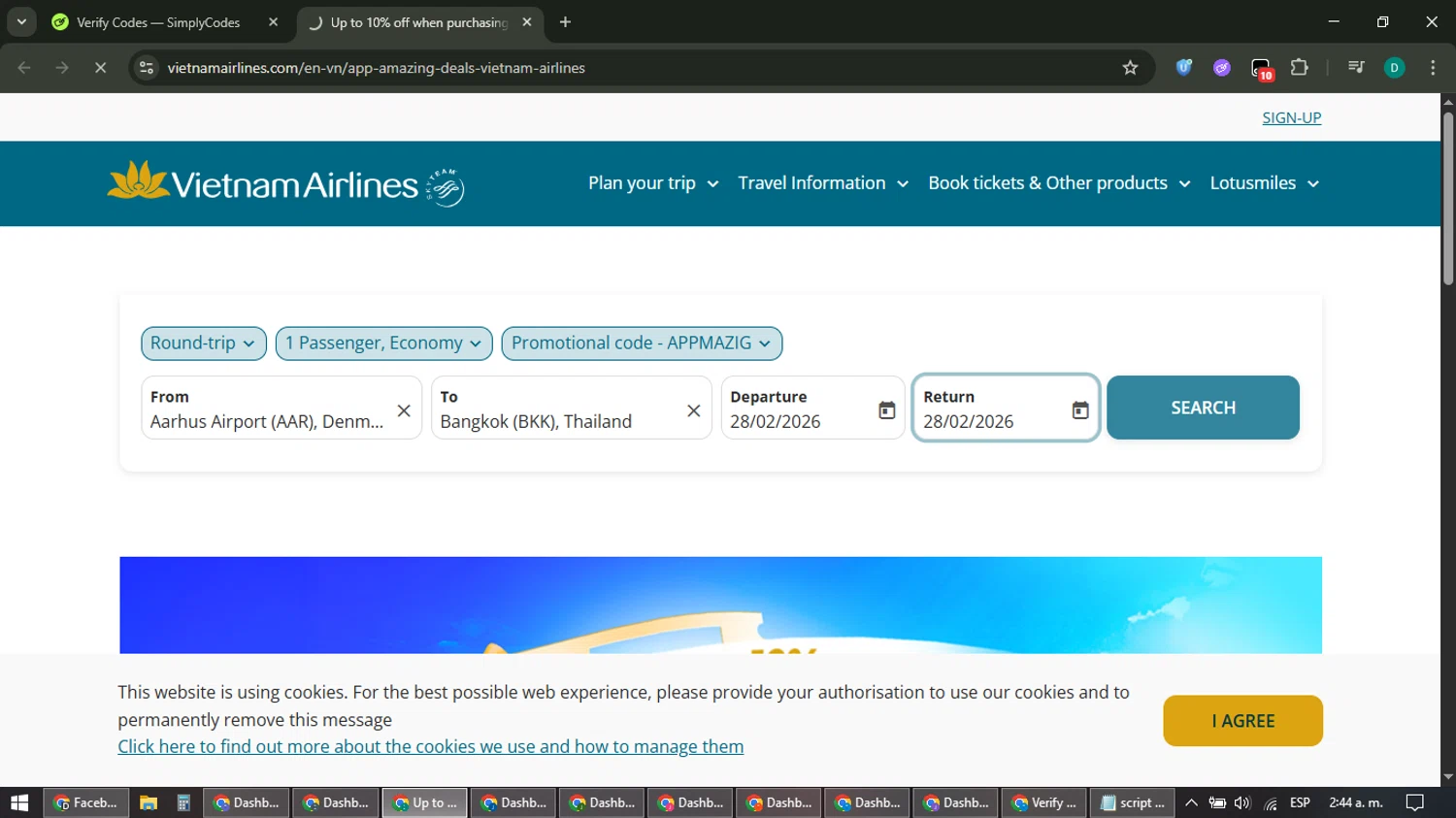Viewport: 1456px width, 818px height.
Task: Open the script ... Notepad taskbar item
Action: pos(1132,802)
